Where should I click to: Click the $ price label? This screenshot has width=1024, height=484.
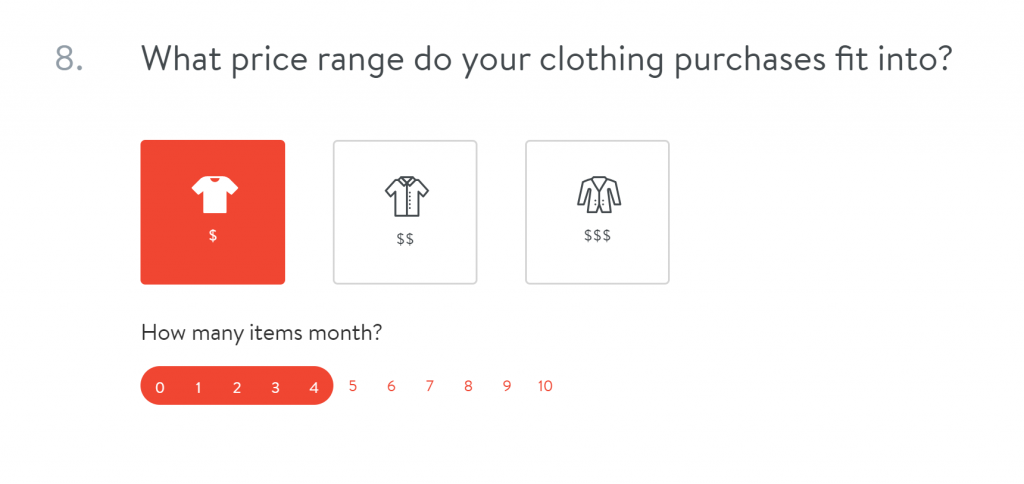213,236
